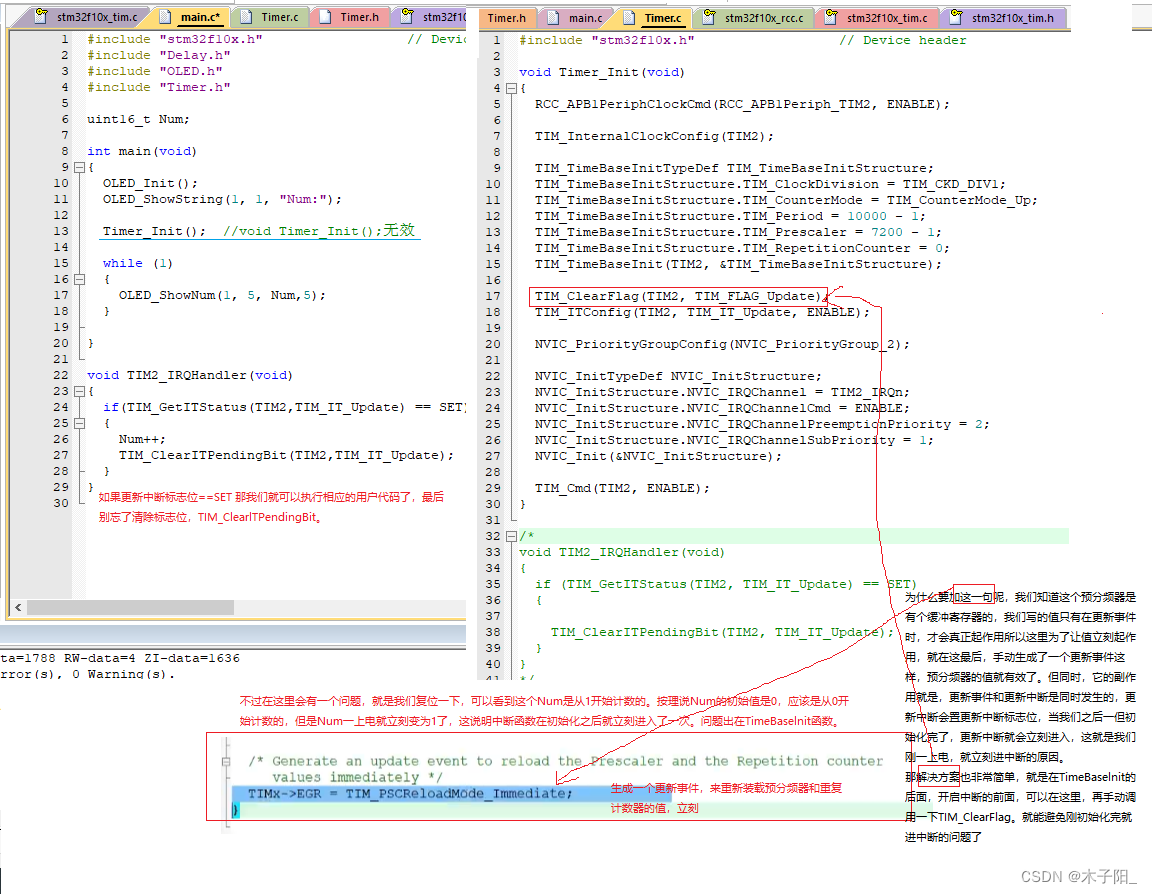Click the file icon on right main.c tab
This screenshot has height=894, width=1152.
[x=554, y=17]
